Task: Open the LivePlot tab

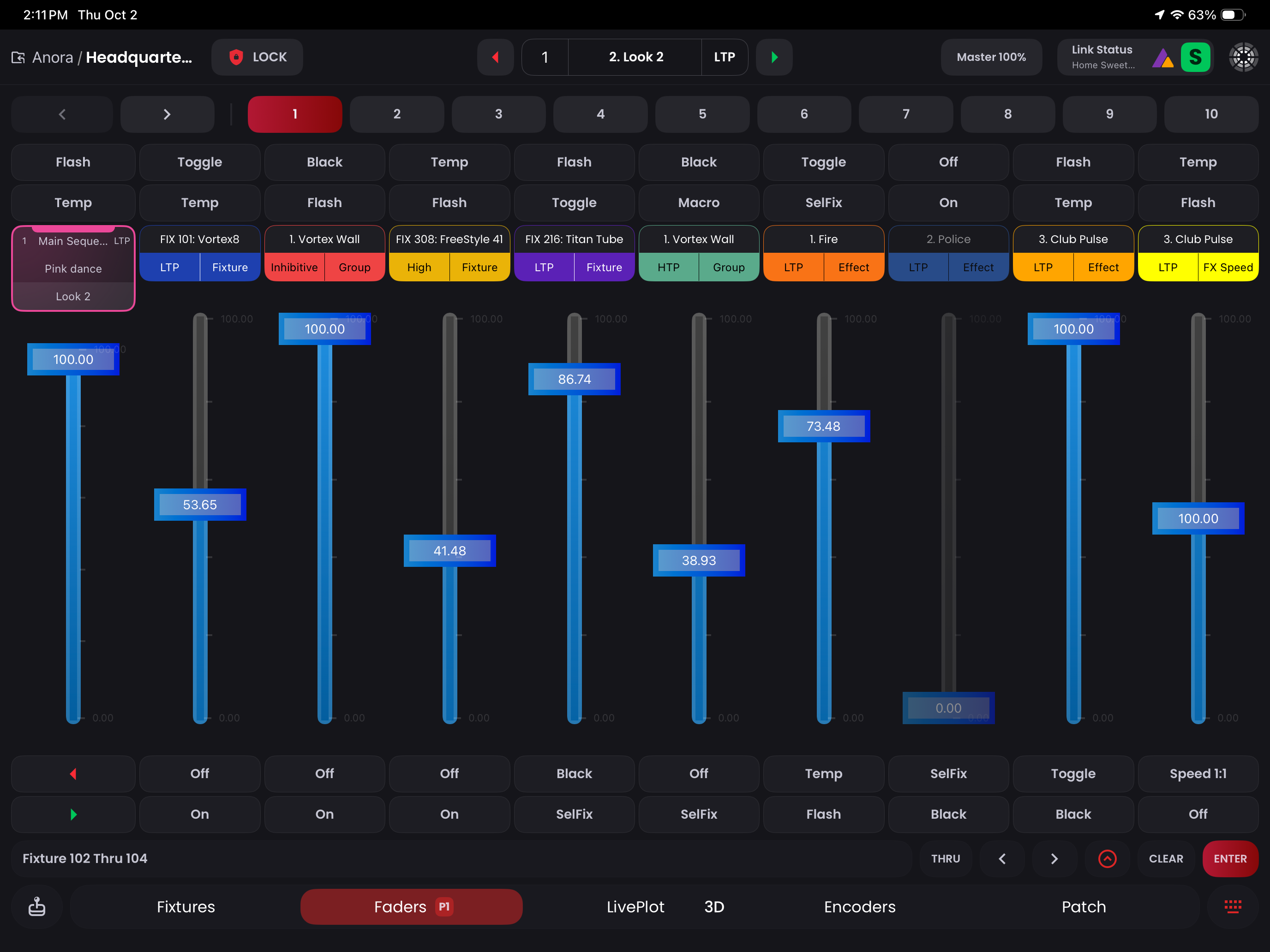Action: point(635,907)
